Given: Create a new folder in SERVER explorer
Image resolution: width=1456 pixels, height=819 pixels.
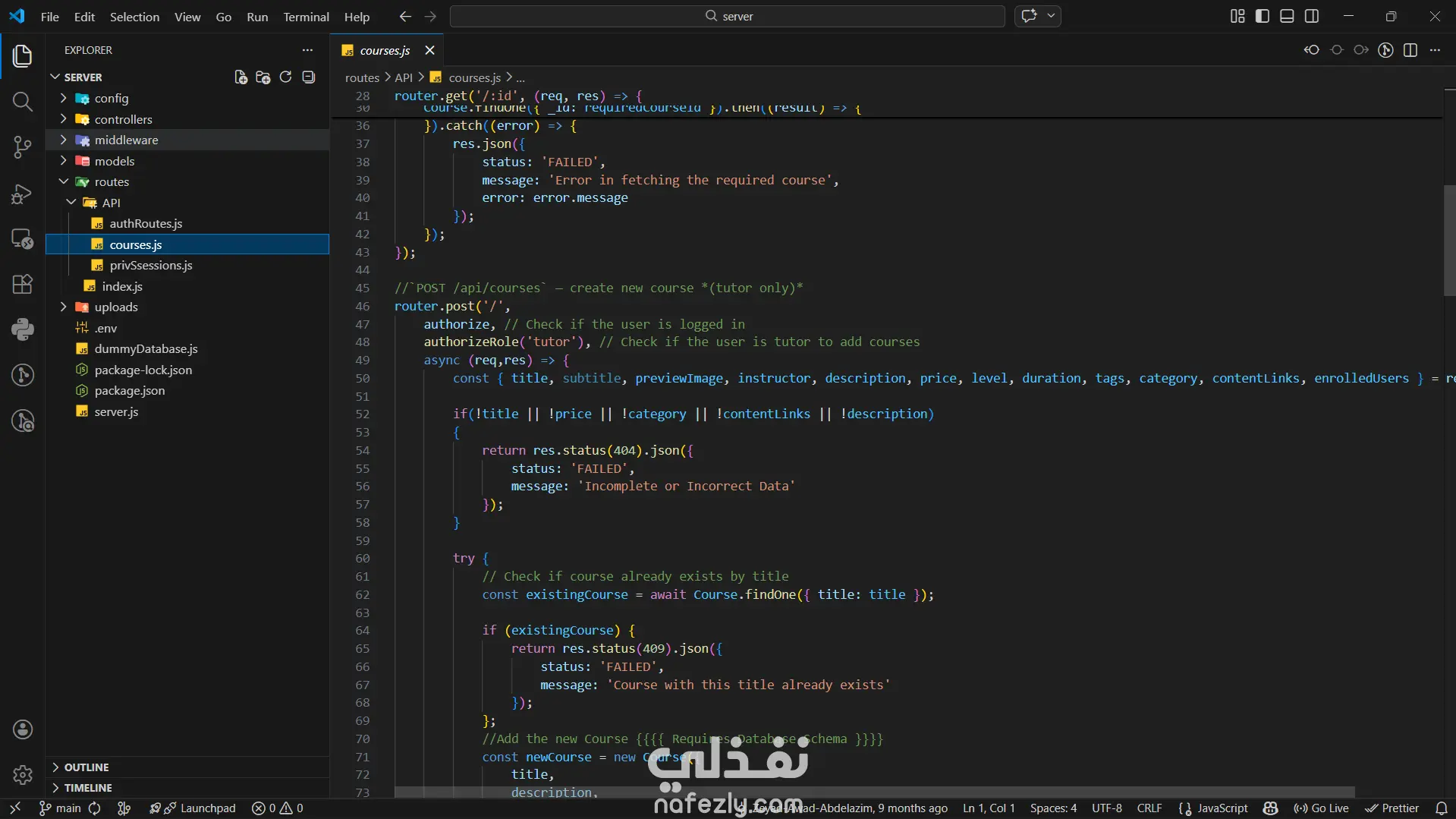Looking at the screenshot, I should coord(263,77).
